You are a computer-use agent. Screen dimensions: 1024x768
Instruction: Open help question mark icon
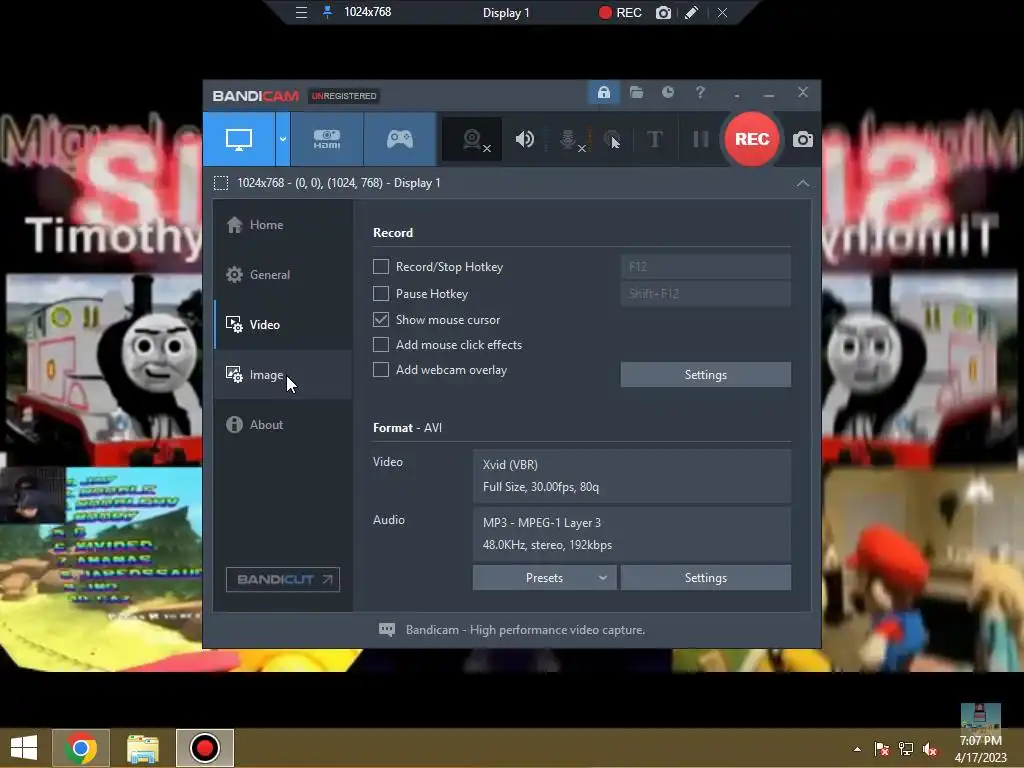point(700,93)
